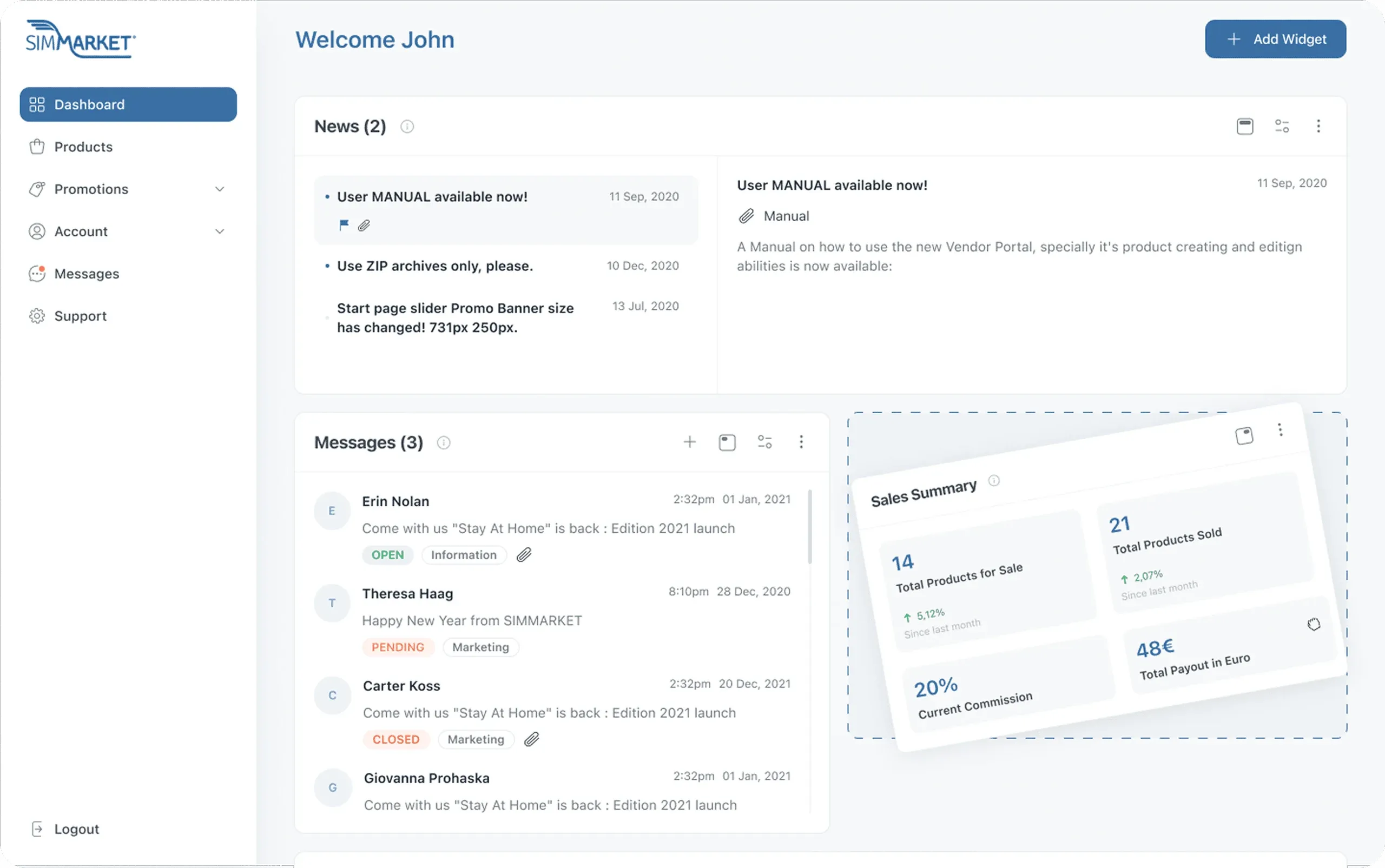Screen dimensions: 1385x868
Task: Click the PENDING status tag
Action: (398, 647)
